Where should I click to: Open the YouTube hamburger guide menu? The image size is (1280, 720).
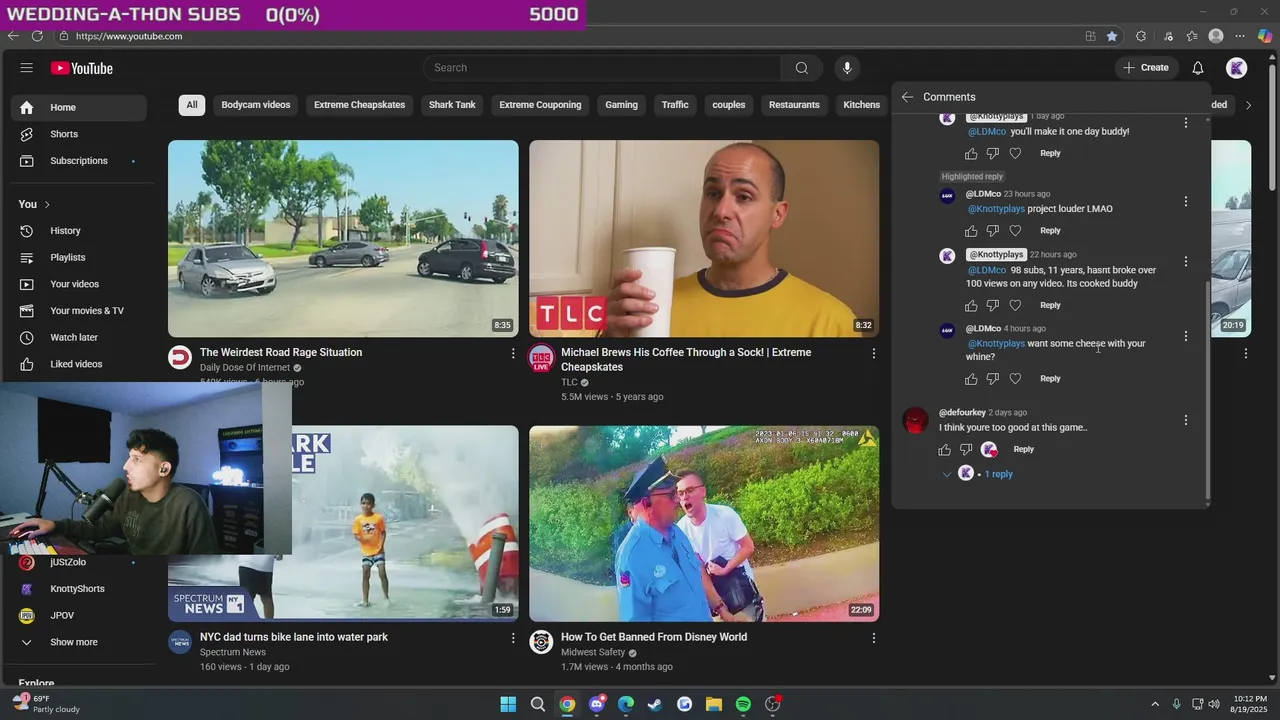point(26,68)
